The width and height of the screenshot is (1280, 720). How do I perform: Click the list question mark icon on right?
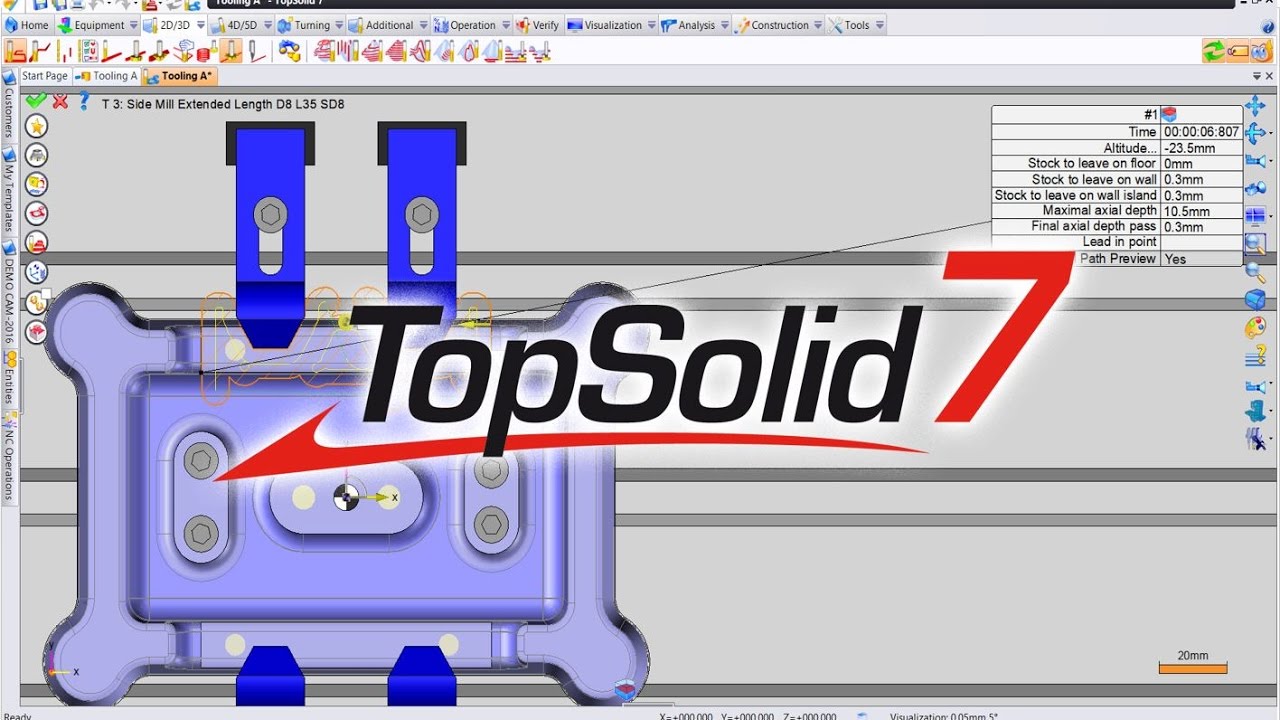tap(1255, 355)
